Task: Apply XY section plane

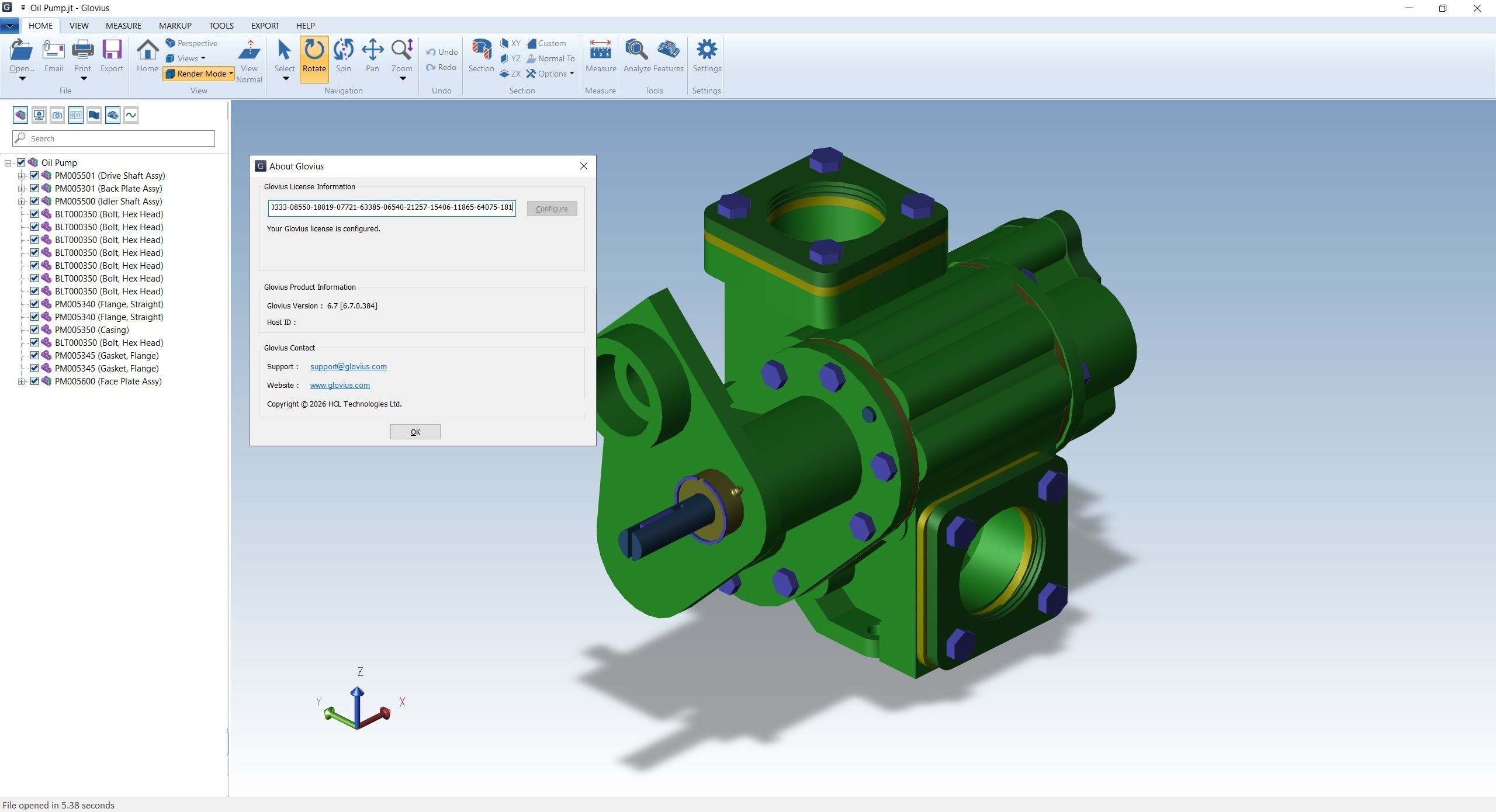Action: [x=510, y=43]
